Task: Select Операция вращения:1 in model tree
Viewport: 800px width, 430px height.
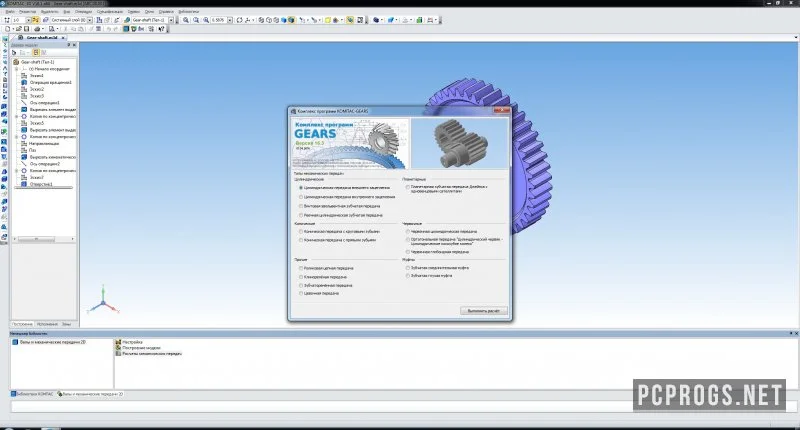Action: point(51,82)
